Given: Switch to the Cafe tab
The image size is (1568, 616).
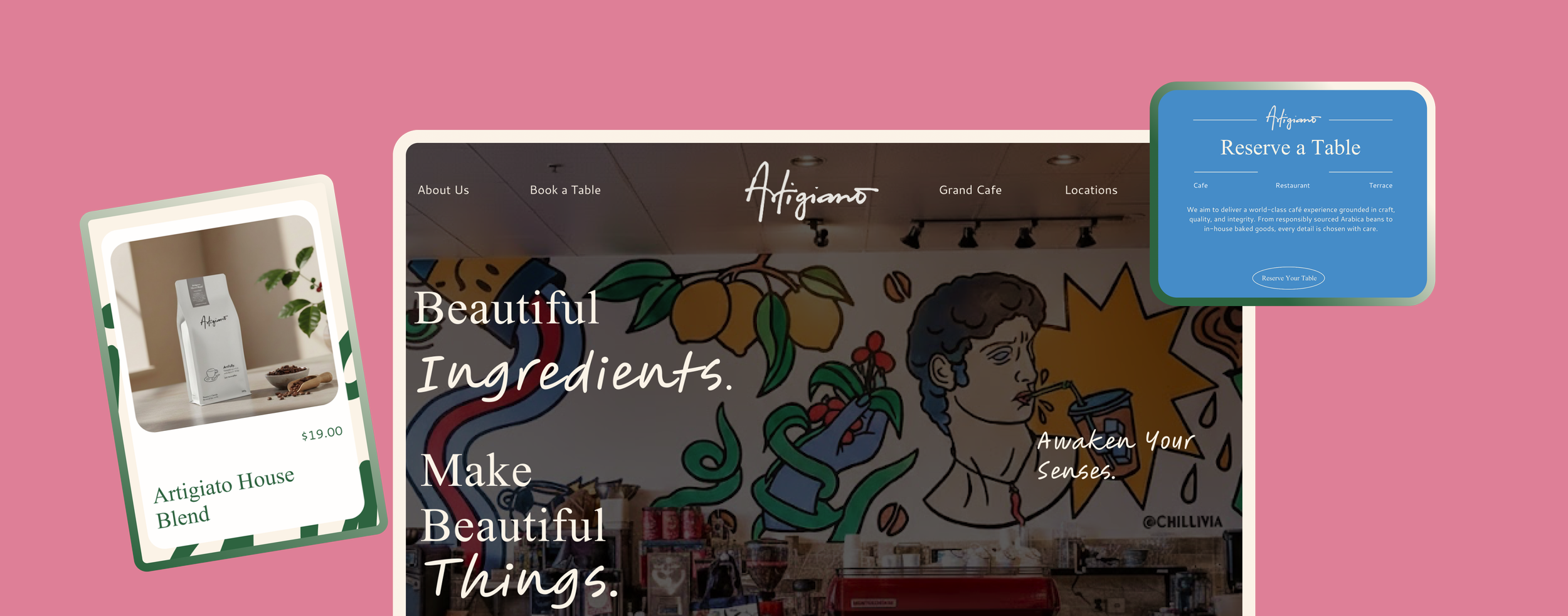Looking at the screenshot, I should click(x=1200, y=186).
